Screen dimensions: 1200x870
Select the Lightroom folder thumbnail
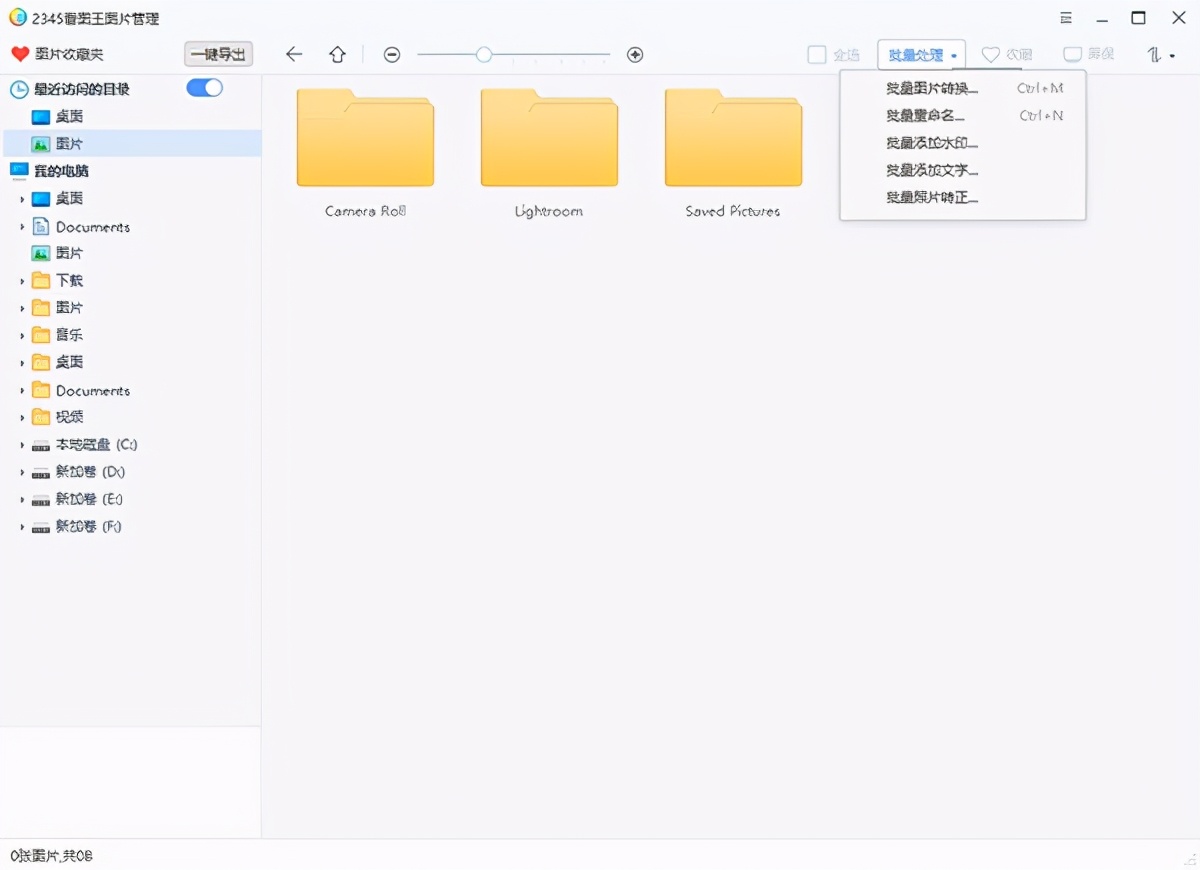point(549,140)
